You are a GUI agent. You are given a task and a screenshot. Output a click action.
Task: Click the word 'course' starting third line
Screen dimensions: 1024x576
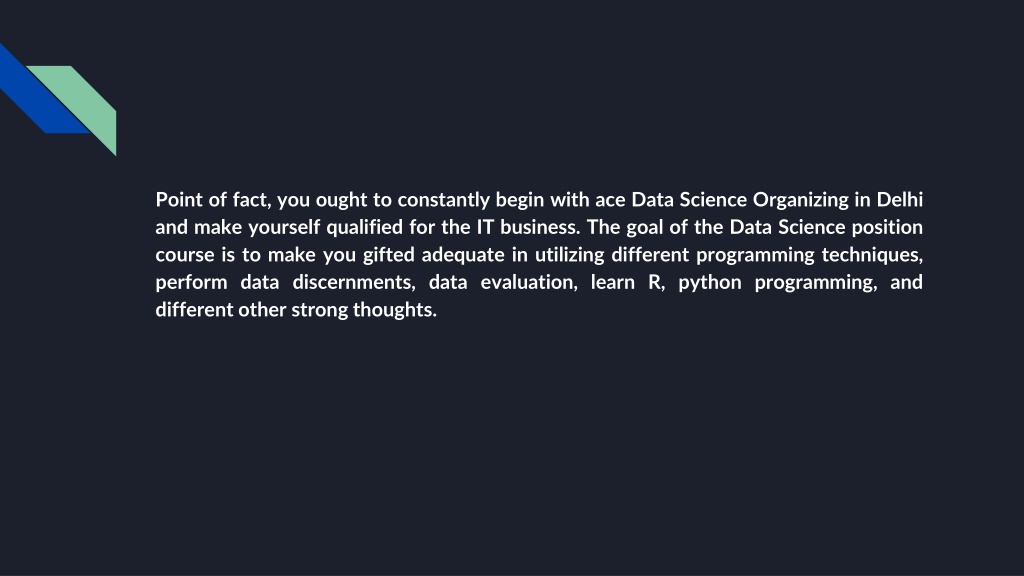click(x=185, y=255)
